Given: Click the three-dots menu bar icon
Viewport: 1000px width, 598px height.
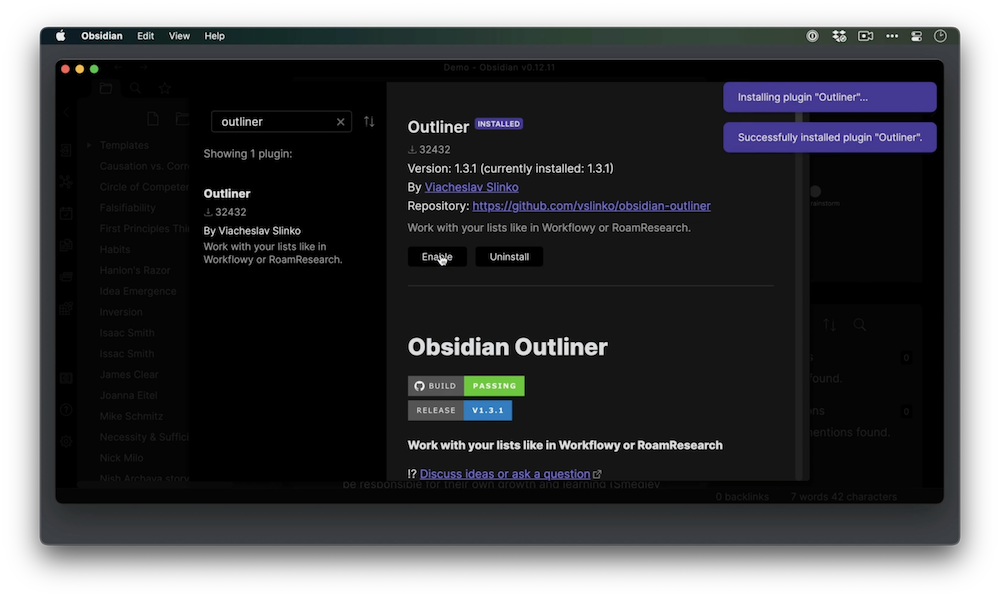Looking at the screenshot, I should pyautogui.click(x=892, y=36).
